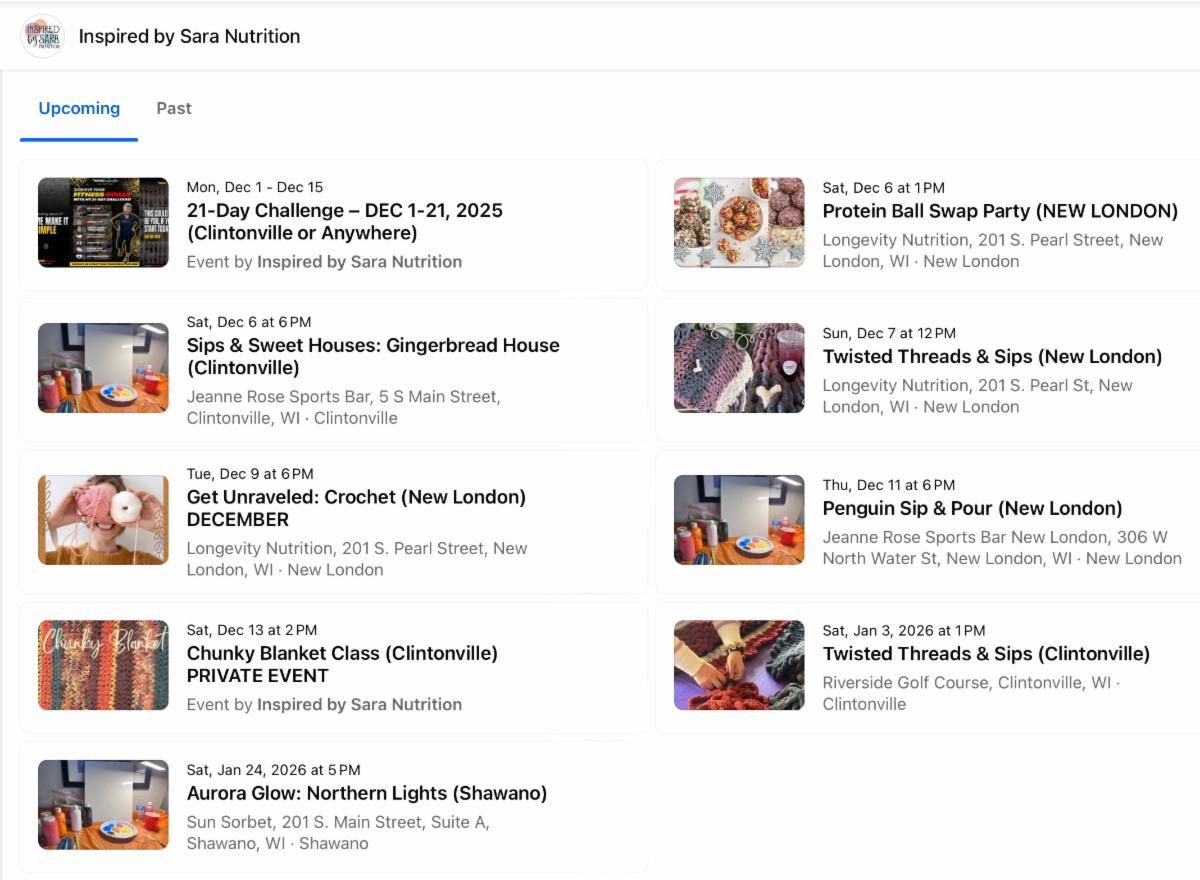Click the Jeanne Rose Sports Bar, 5 S Main Street address
The image size is (1200, 880).
pyautogui.click(x=344, y=407)
